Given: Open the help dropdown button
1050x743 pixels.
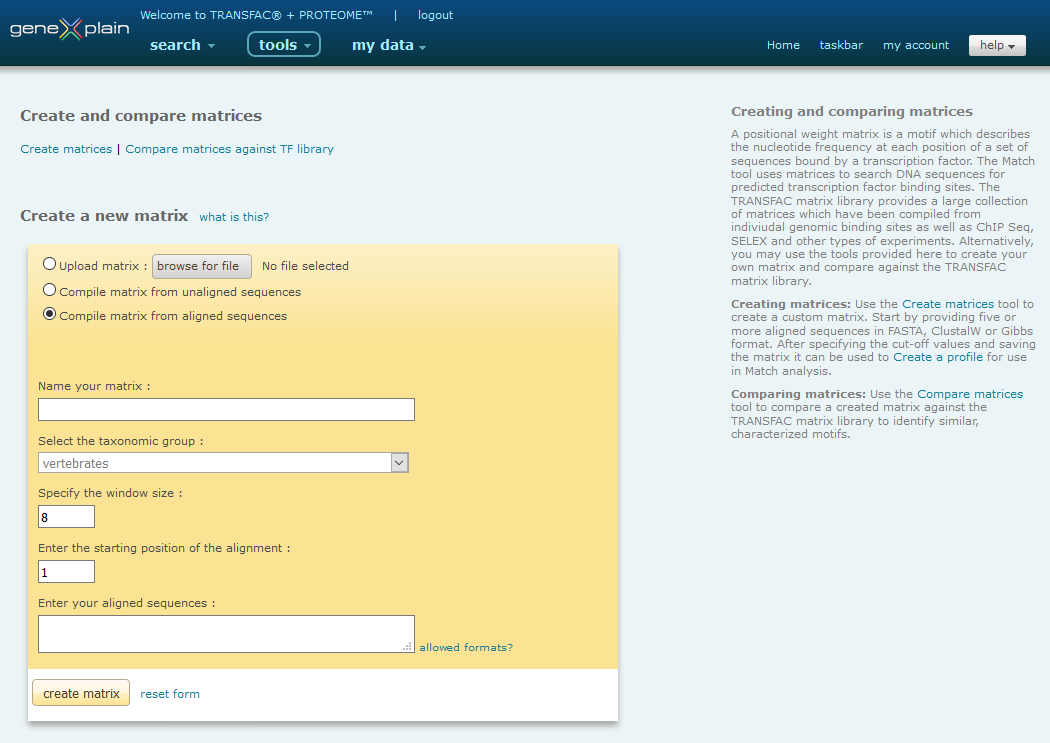Looking at the screenshot, I should click(x=997, y=45).
